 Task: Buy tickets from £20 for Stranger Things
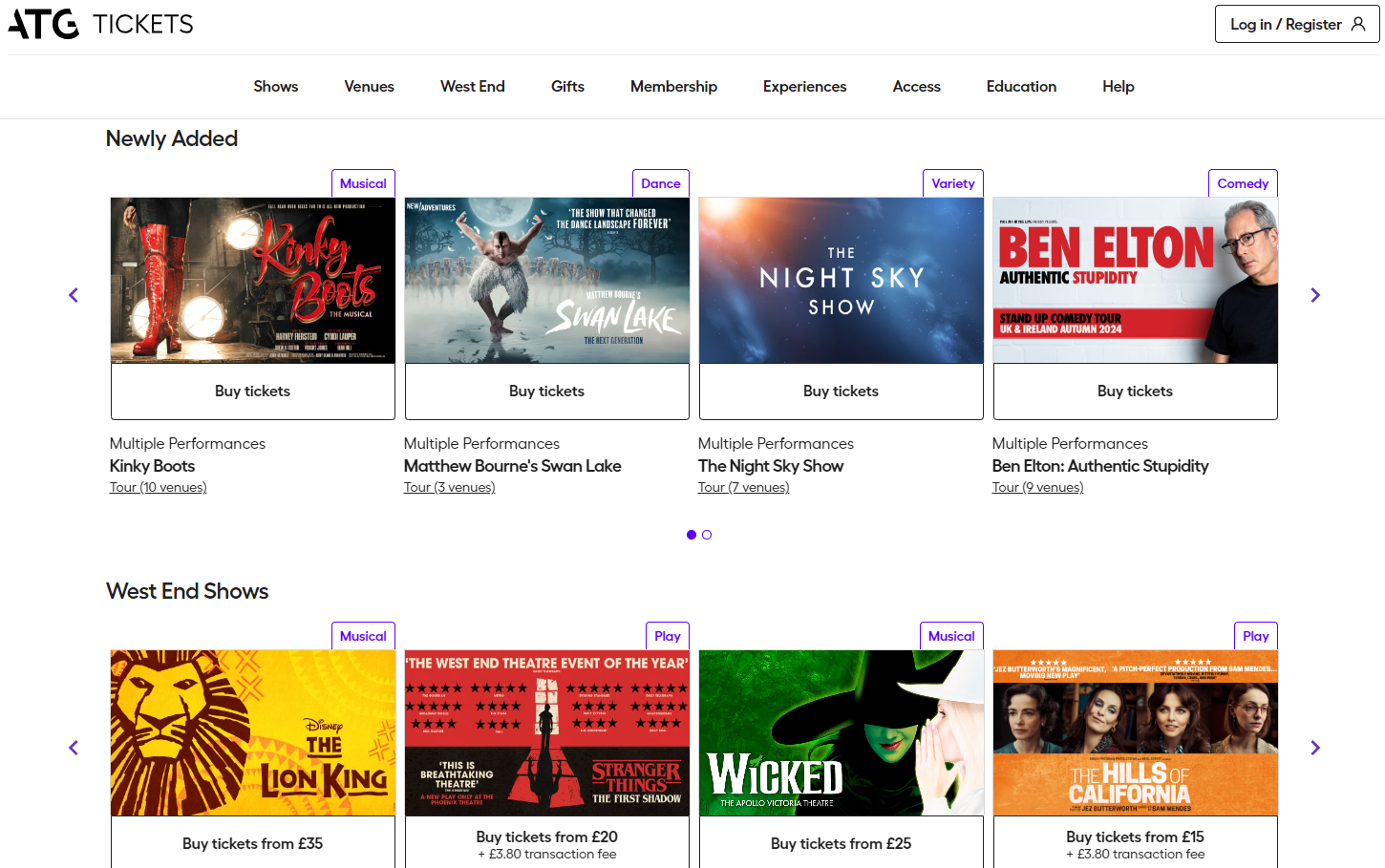click(547, 843)
